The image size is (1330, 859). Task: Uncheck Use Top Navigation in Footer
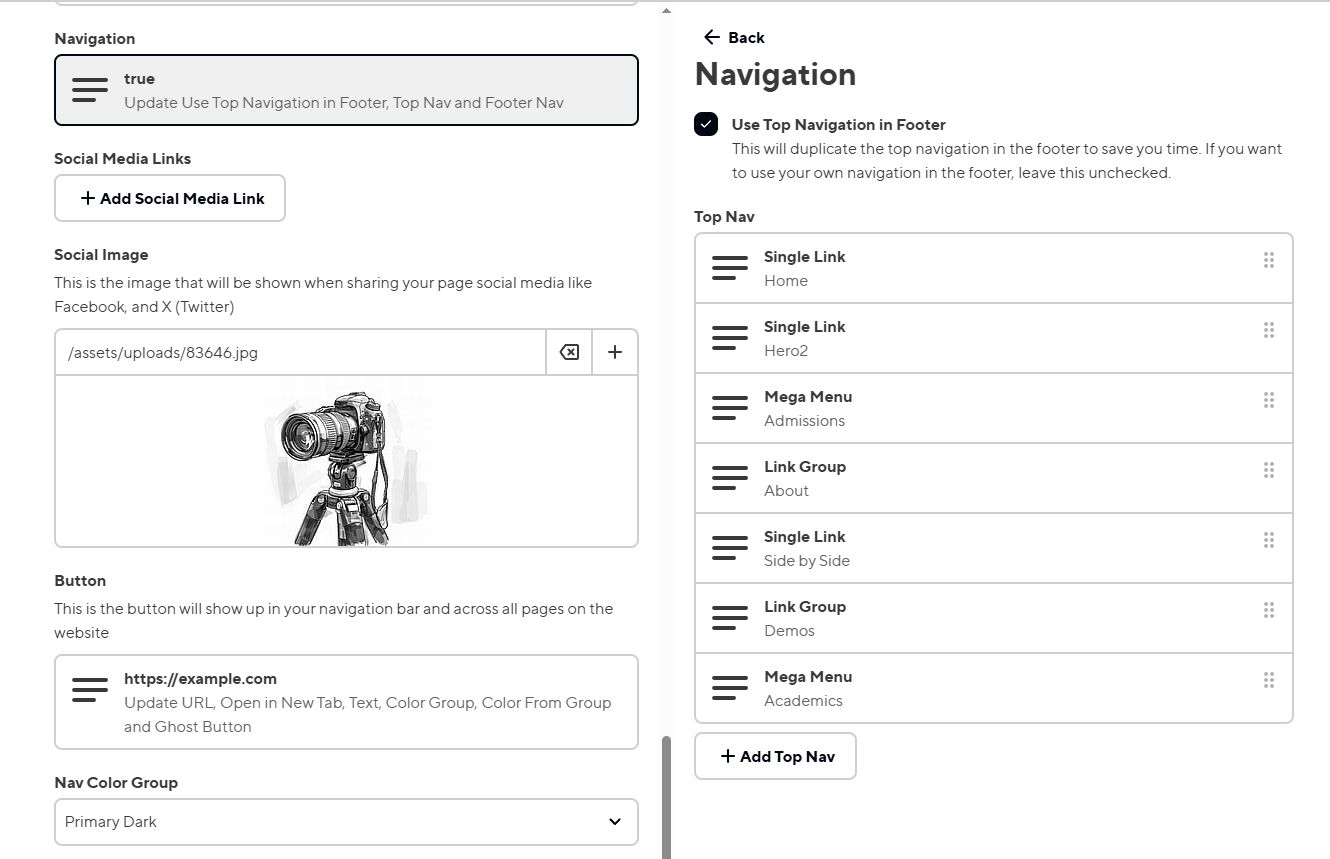pyautogui.click(x=706, y=125)
